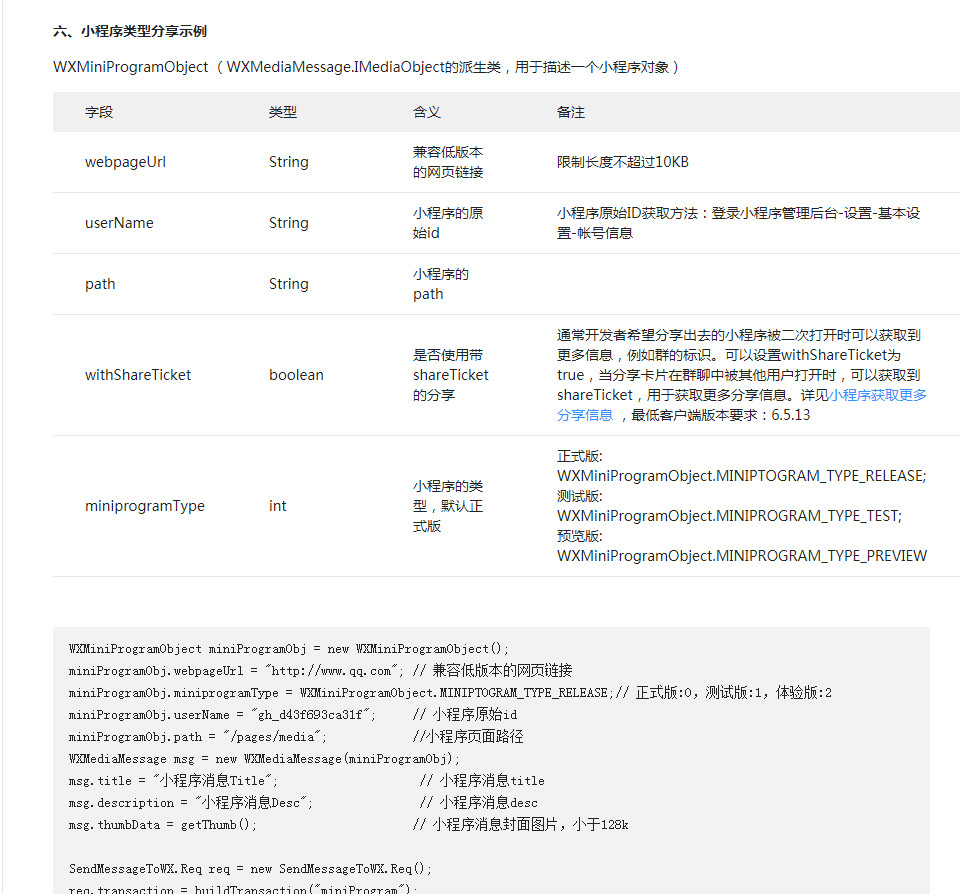Image resolution: width=961 pixels, height=894 pixels.
Task: Click the meaning cell 小程序的原始id
Action: [x=448, y=223]
